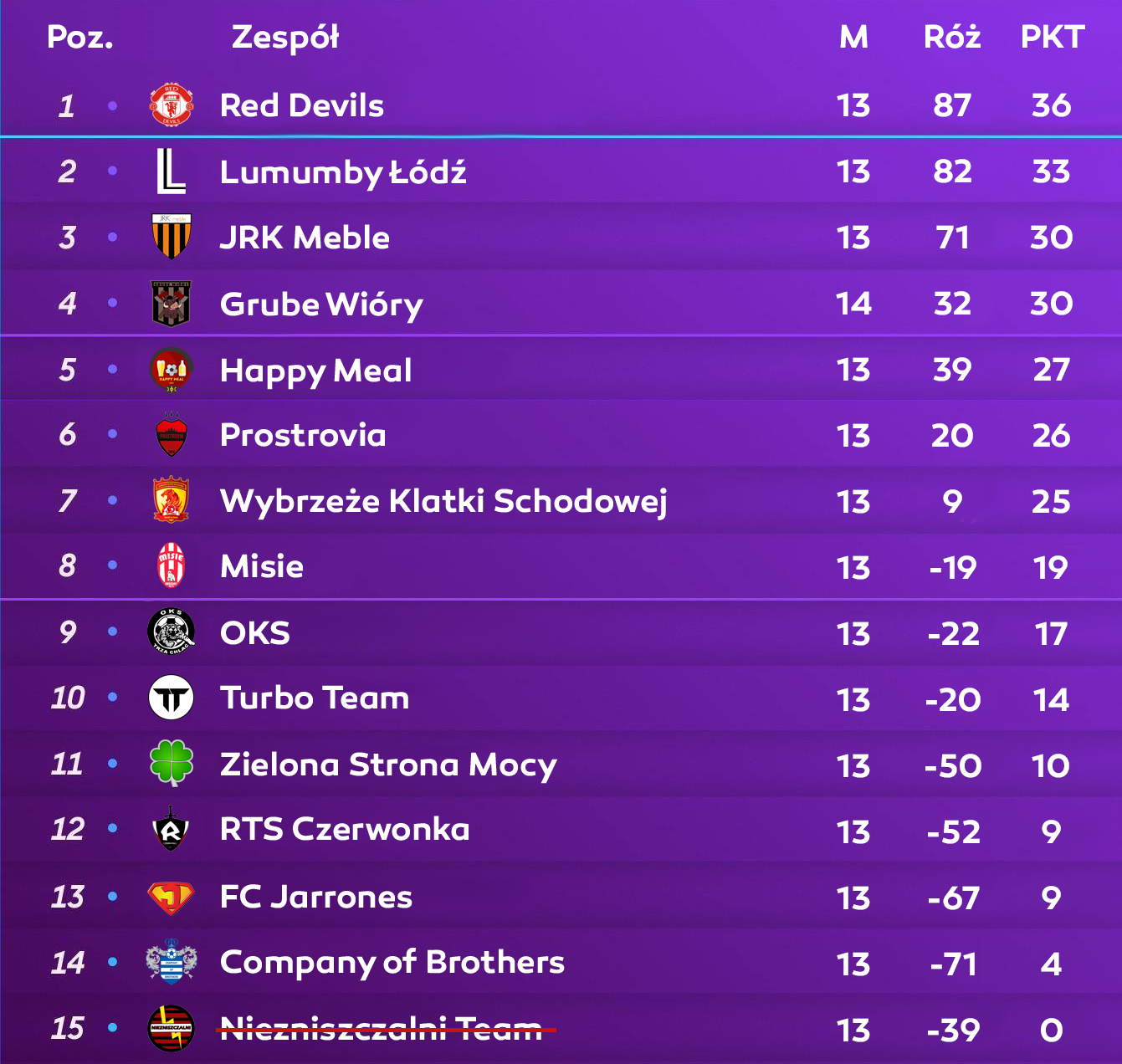Open the Lumumby Łódź logo
The height and width of the screenshot is (1064, 1122).
[172, 171]
